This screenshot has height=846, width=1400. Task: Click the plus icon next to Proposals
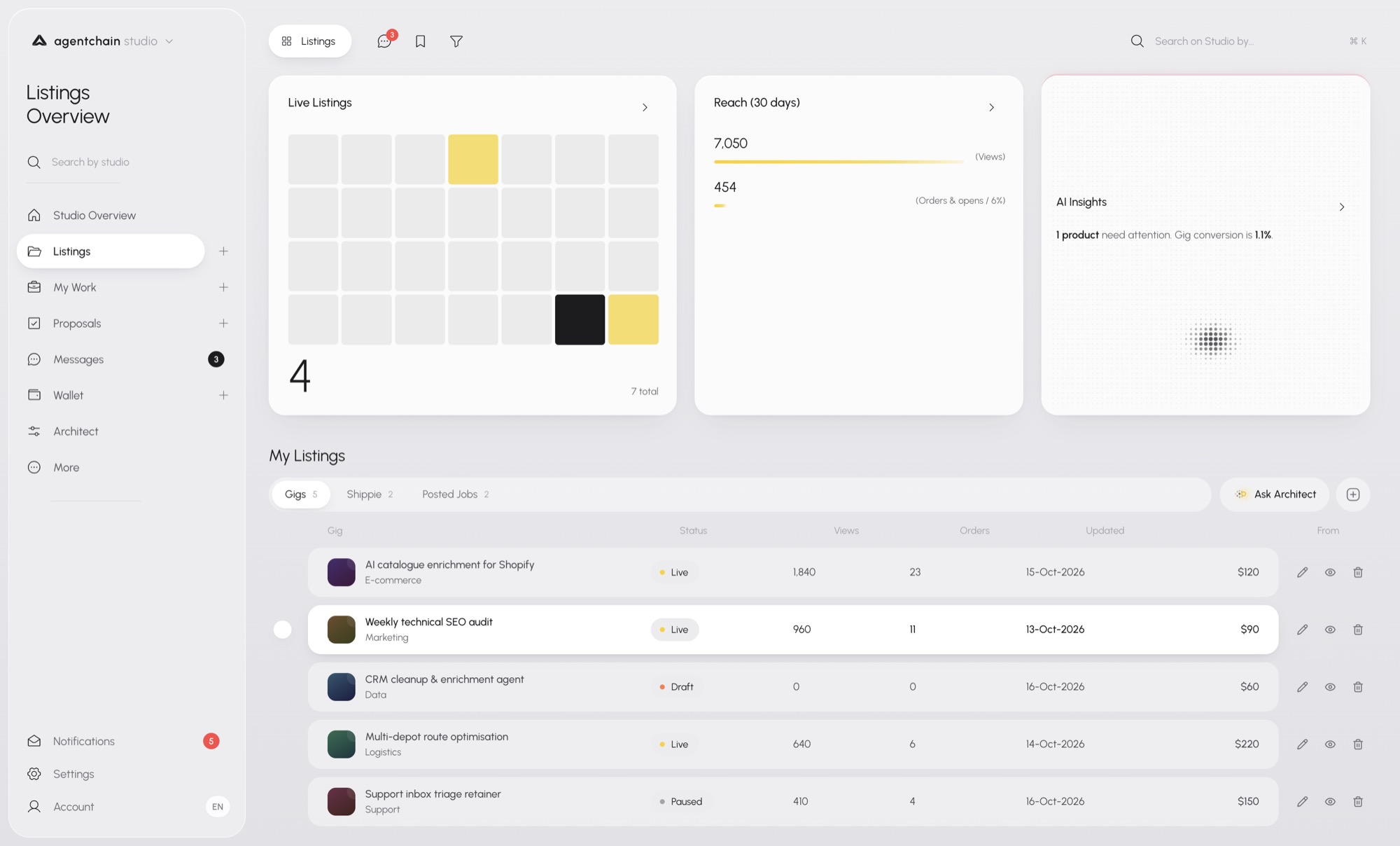pyautogui.click(x=223, y=324)
